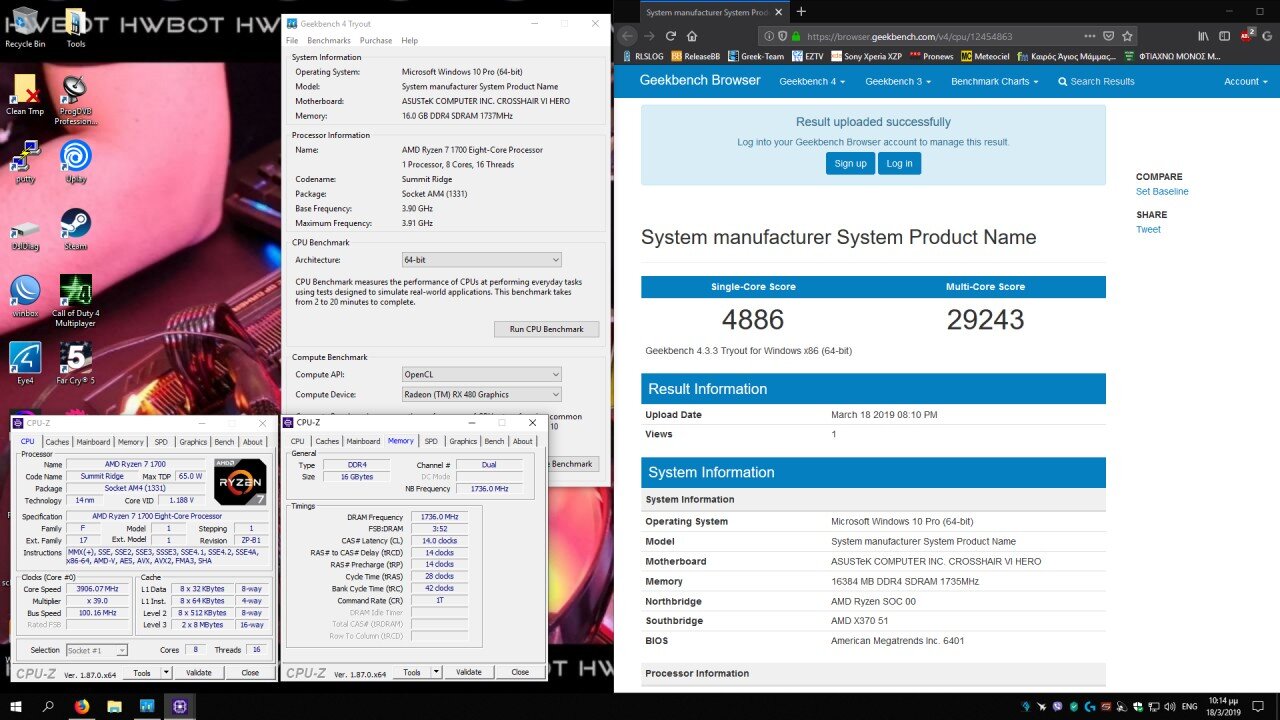This screenshot has height=720, width=1280.
Task: Bookmark this page with star icon
Action: click(1128, 36)
